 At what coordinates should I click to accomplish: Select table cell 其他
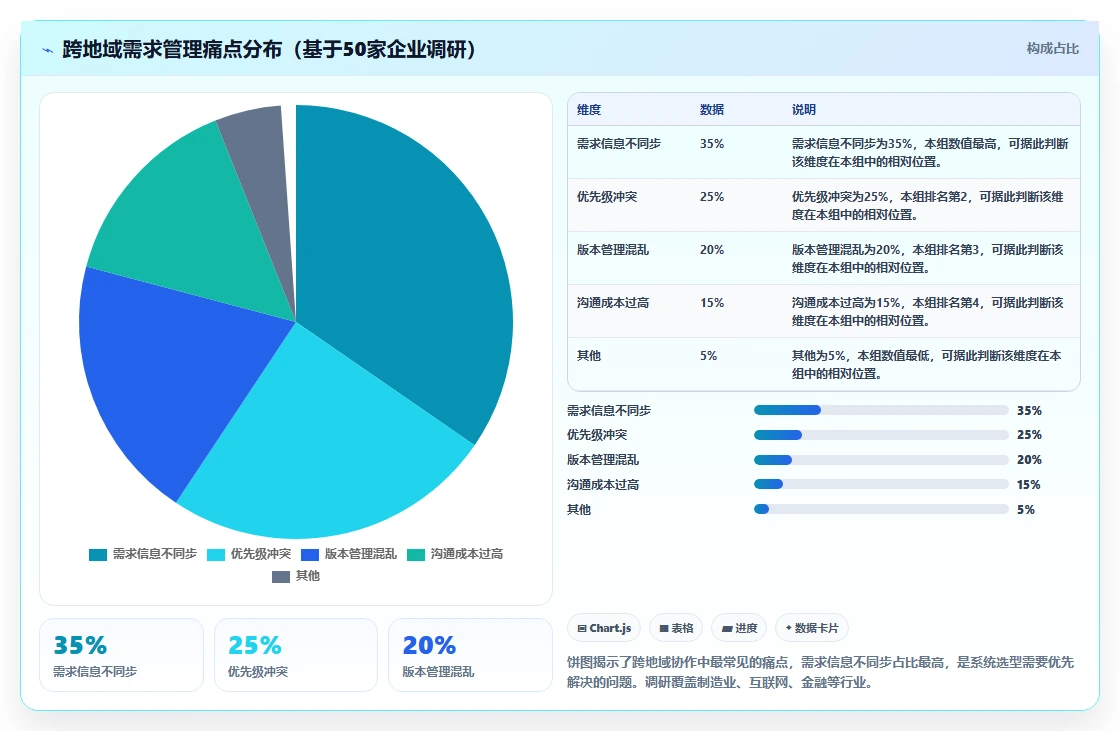[x=589, y=356]
